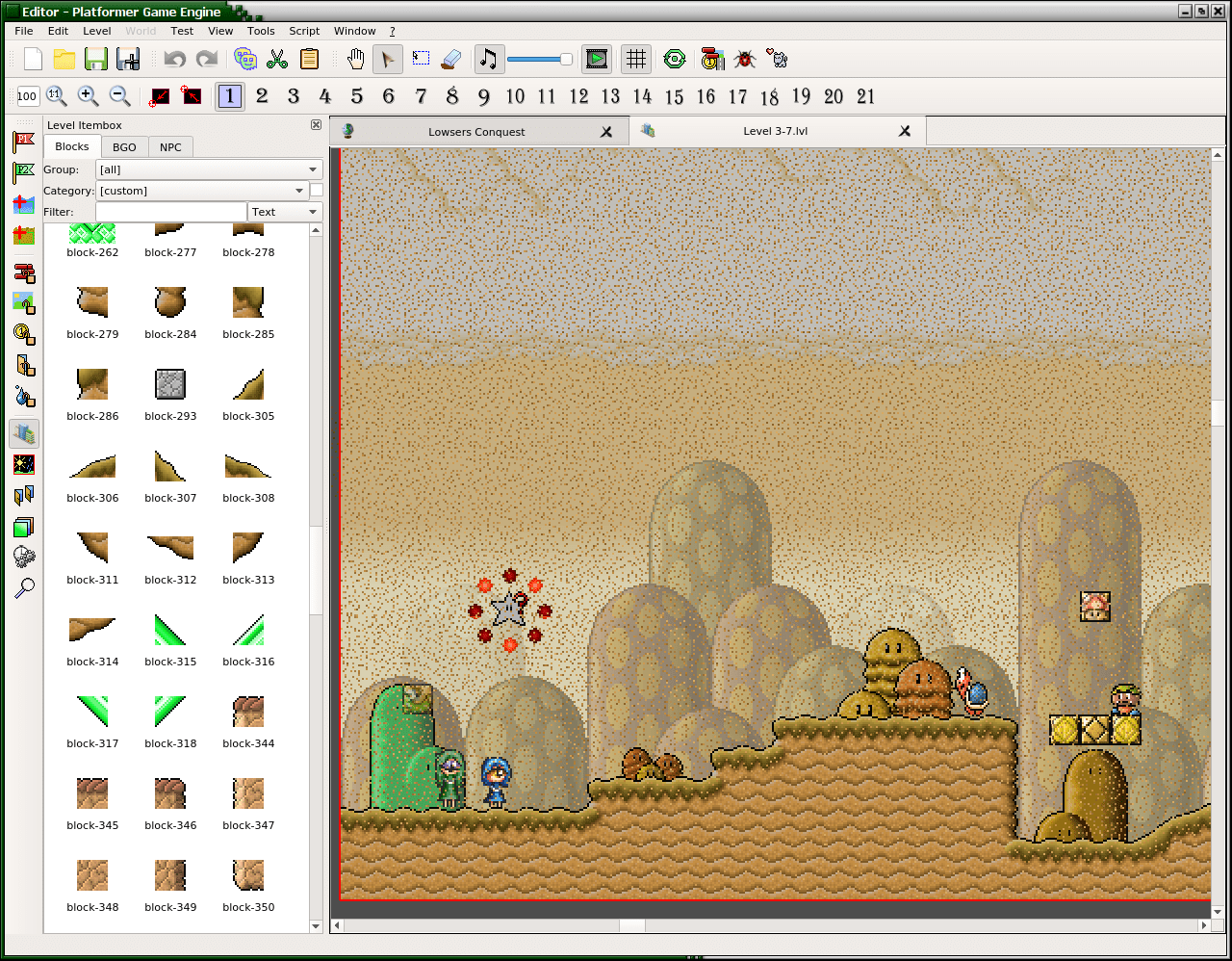Open the ladybug debugger icon
The height and width of the screenshot is (961, 1232).
click(x=745, y=60)
